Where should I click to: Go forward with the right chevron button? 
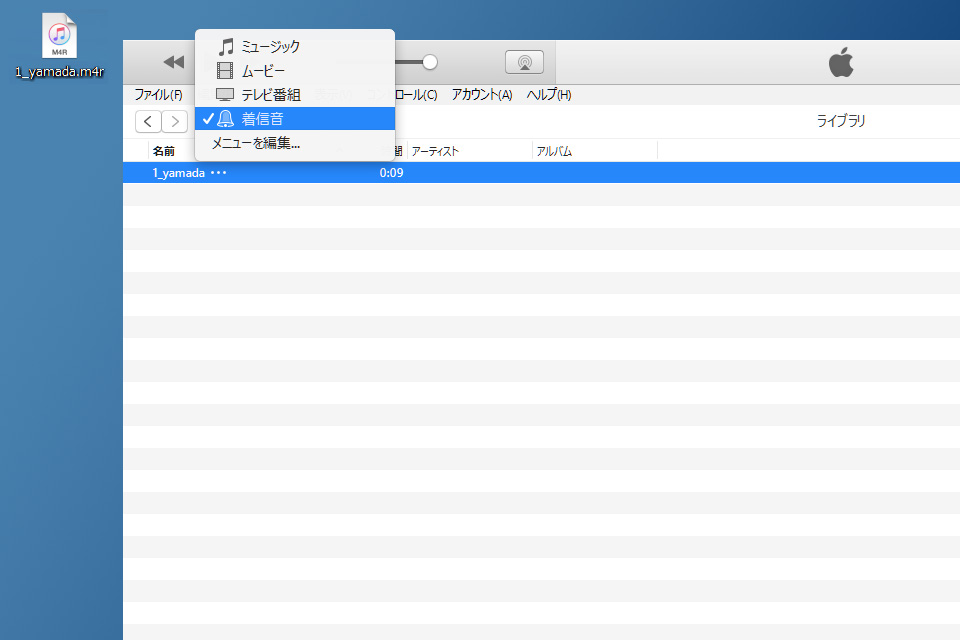174,122
